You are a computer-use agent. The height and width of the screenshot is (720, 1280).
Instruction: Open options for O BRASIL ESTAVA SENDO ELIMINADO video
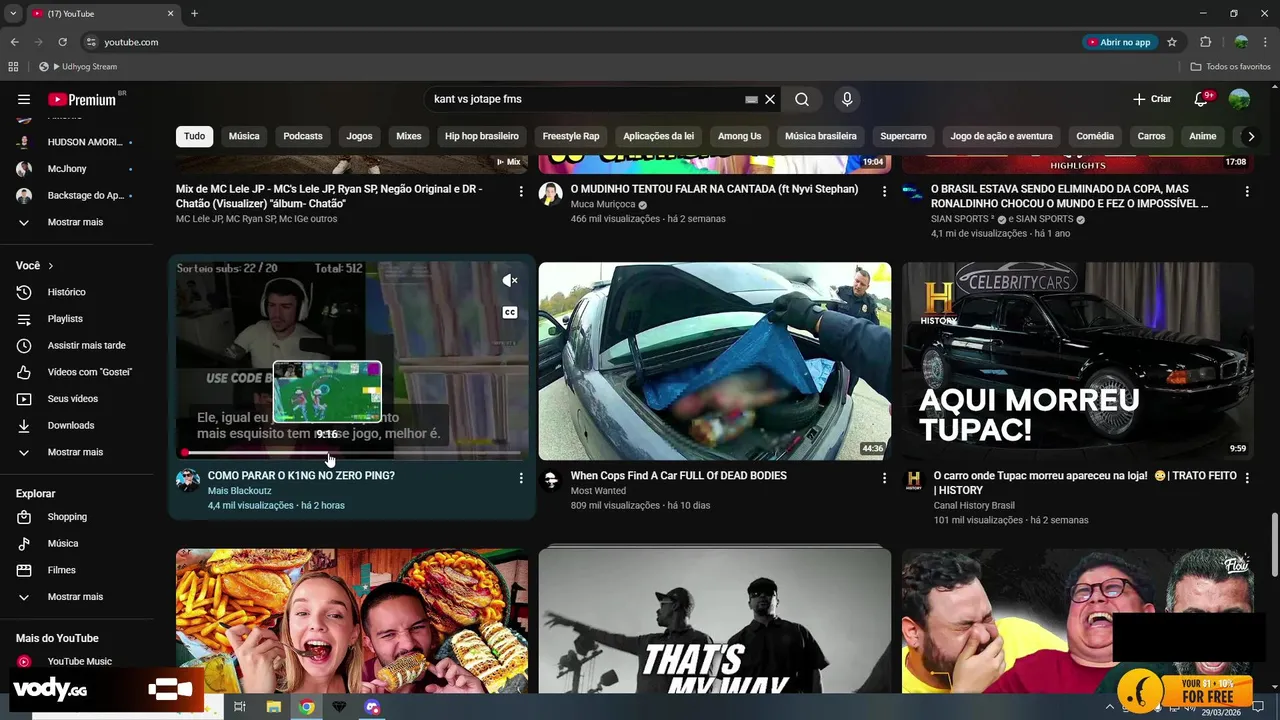click(x=1247, y=191)
